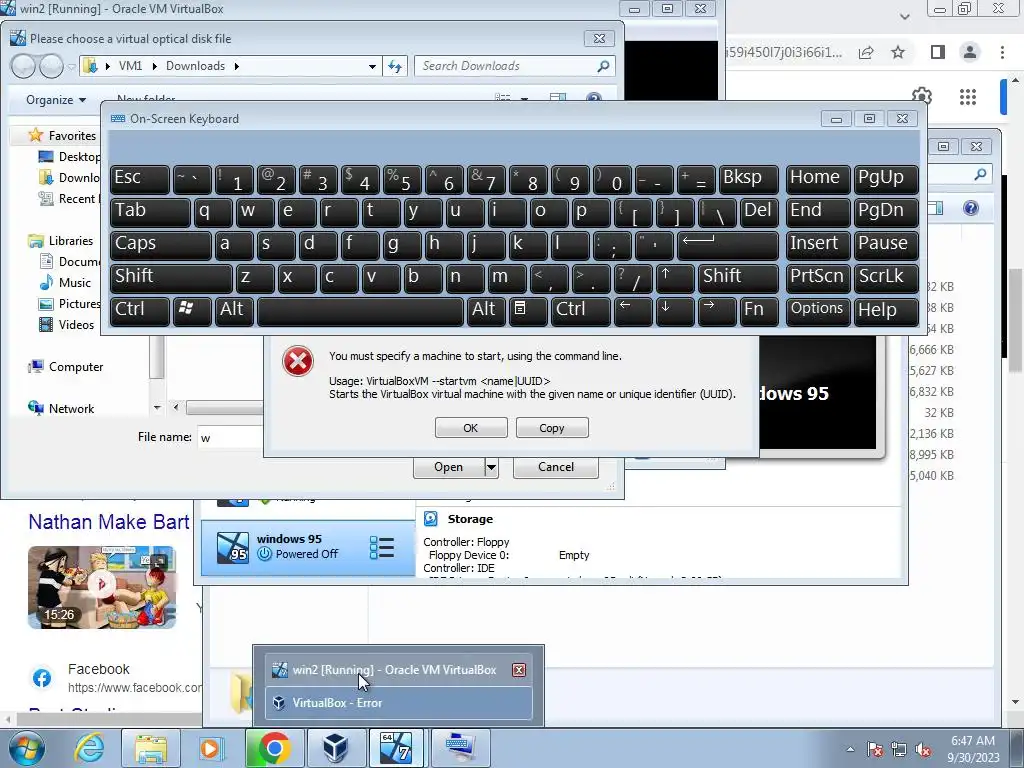Open the Windows Start menu
This screenshot has height=768, width=1024.
point(27,748)
